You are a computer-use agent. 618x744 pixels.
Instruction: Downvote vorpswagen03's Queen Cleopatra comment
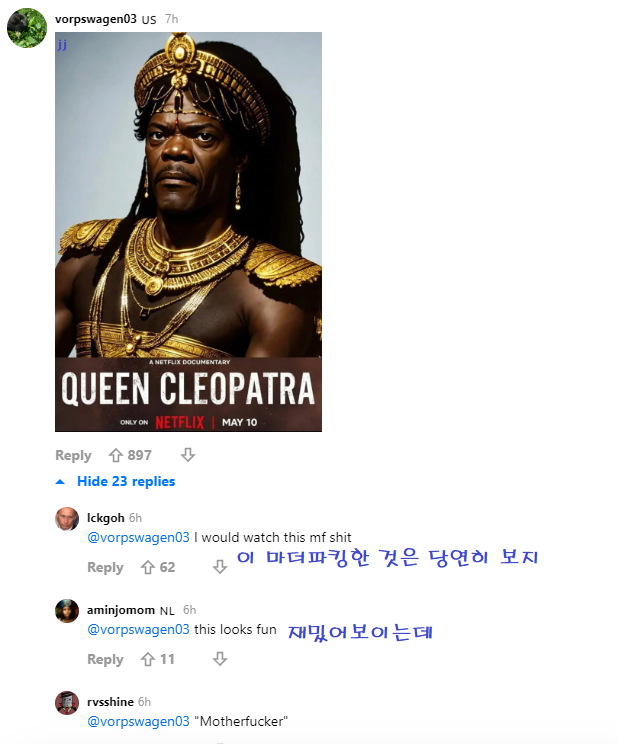(x=188, y=455)
